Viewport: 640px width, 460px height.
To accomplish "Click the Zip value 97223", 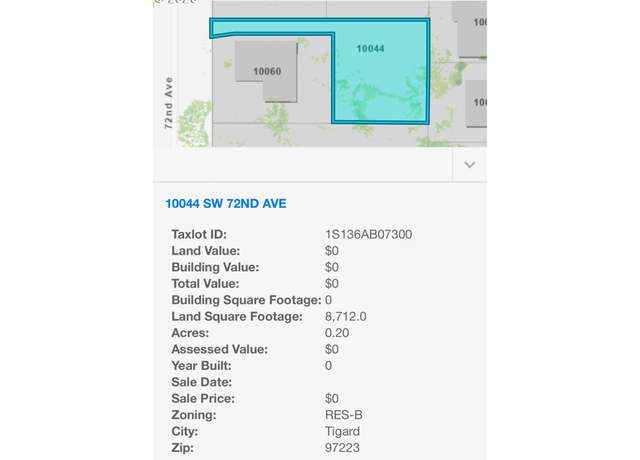I will tap(342, 448).
